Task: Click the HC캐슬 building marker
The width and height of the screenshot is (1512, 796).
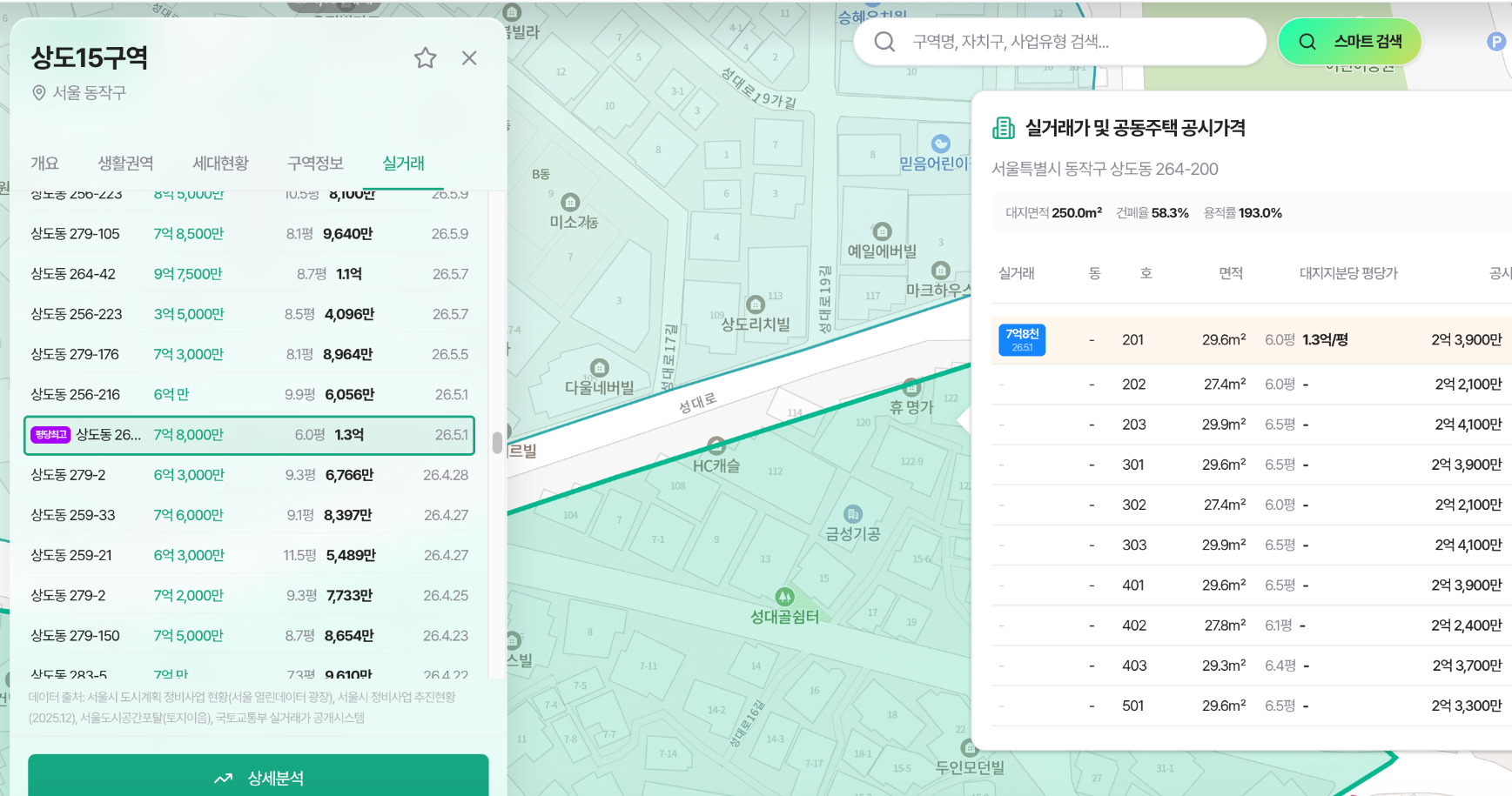Action: [716, 446]
